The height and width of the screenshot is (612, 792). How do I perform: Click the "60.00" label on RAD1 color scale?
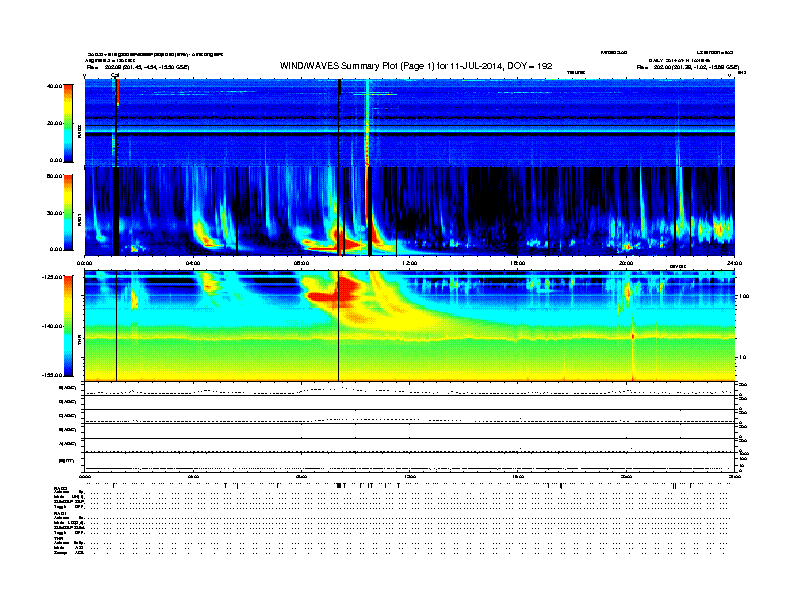[55, 176]
